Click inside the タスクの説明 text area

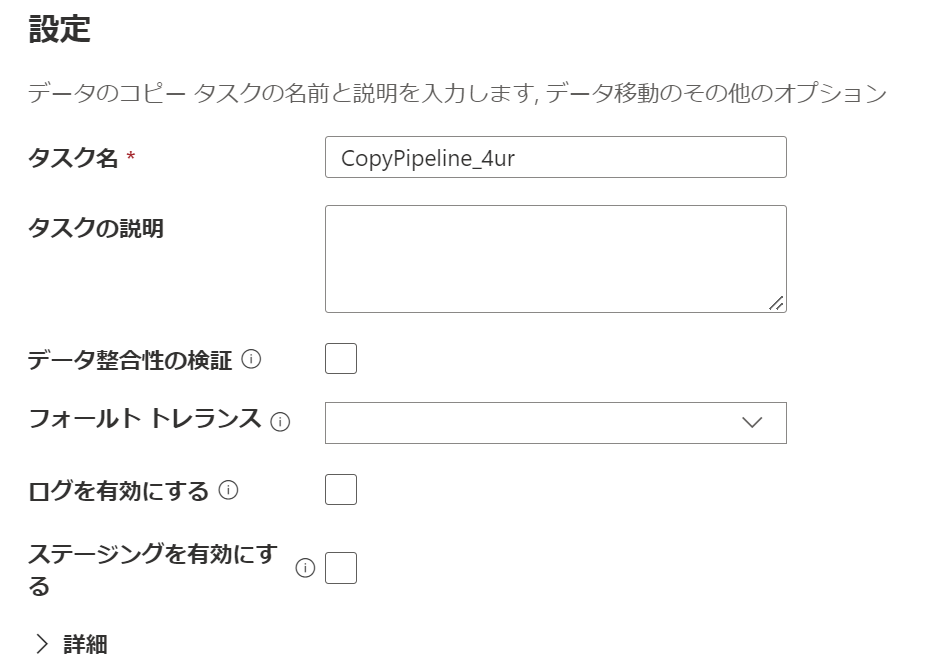556,259
